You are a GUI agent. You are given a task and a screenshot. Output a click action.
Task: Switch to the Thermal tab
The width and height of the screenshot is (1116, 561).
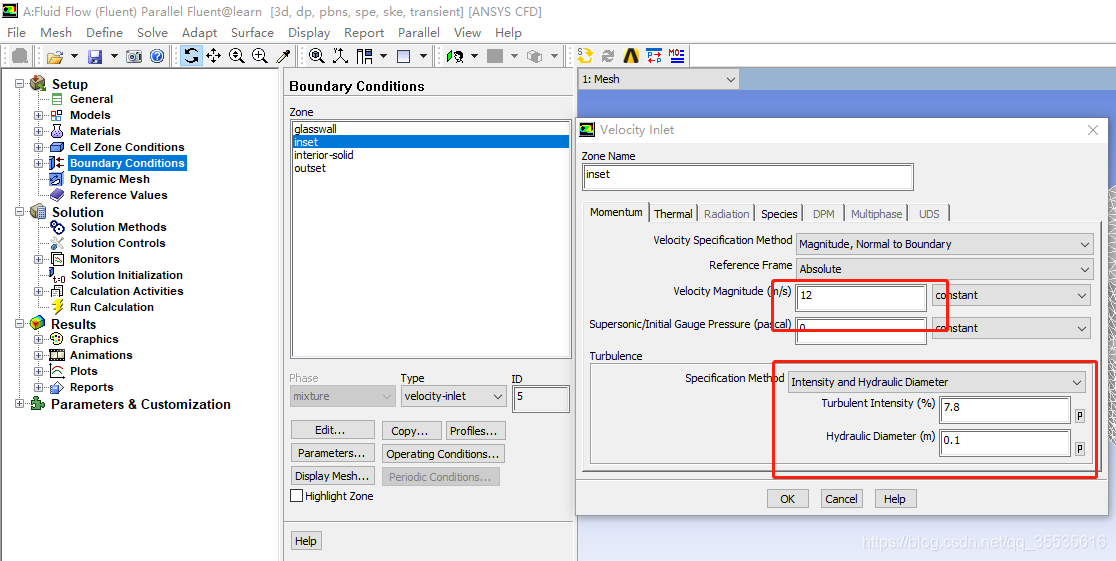[x=673, y=214]
